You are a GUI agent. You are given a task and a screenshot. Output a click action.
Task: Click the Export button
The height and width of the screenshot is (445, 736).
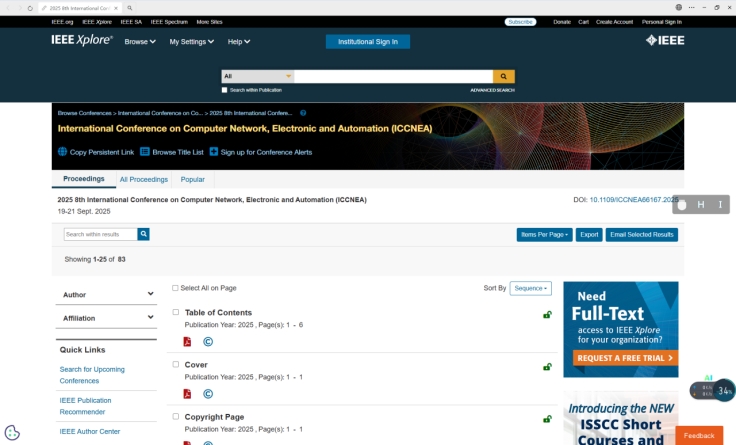click(589, 235)
